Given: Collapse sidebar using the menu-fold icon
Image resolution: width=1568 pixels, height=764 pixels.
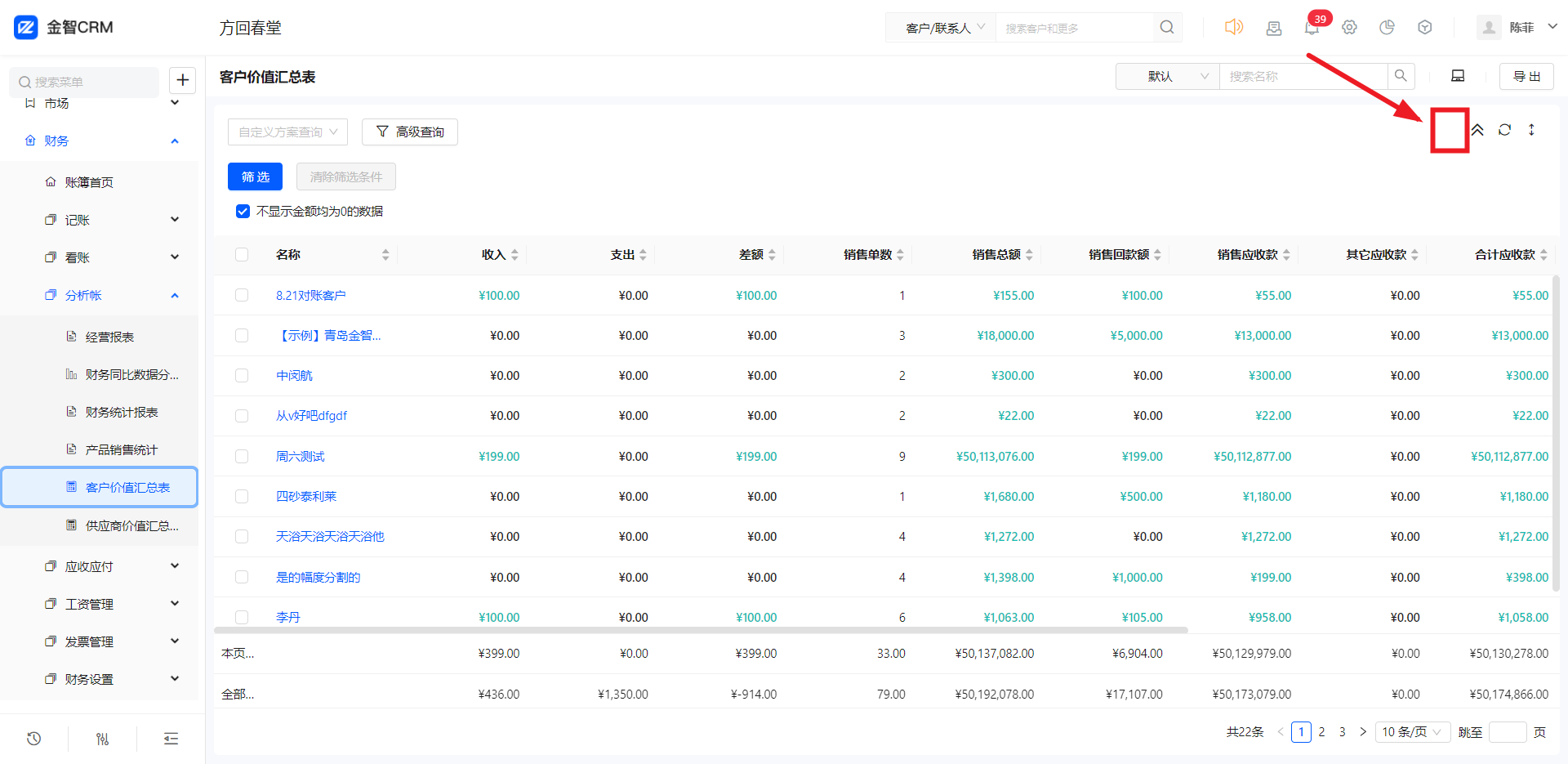Looking at the screenshot, I should pyautogui.click(x=171, y=739).
